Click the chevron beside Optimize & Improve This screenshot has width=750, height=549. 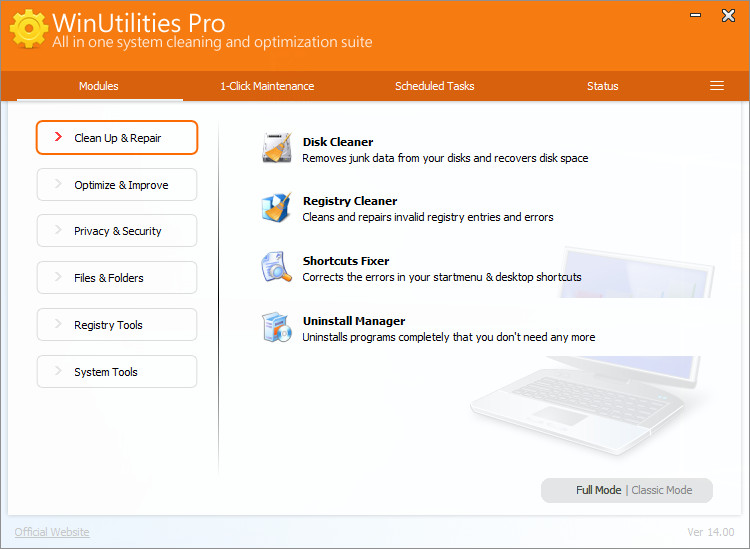pos(58,184)
